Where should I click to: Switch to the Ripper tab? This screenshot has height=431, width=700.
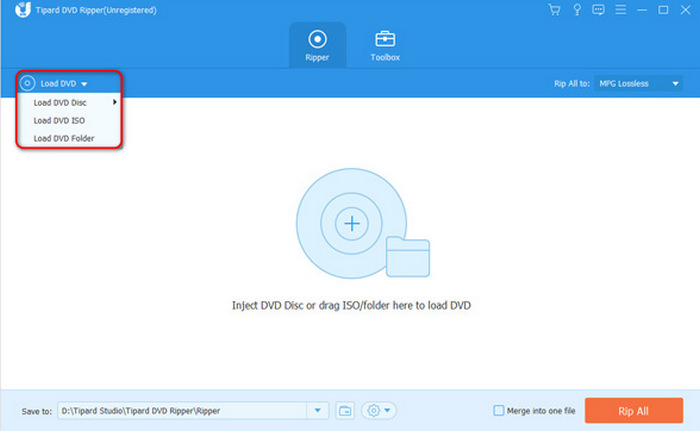tap(318, 46)
